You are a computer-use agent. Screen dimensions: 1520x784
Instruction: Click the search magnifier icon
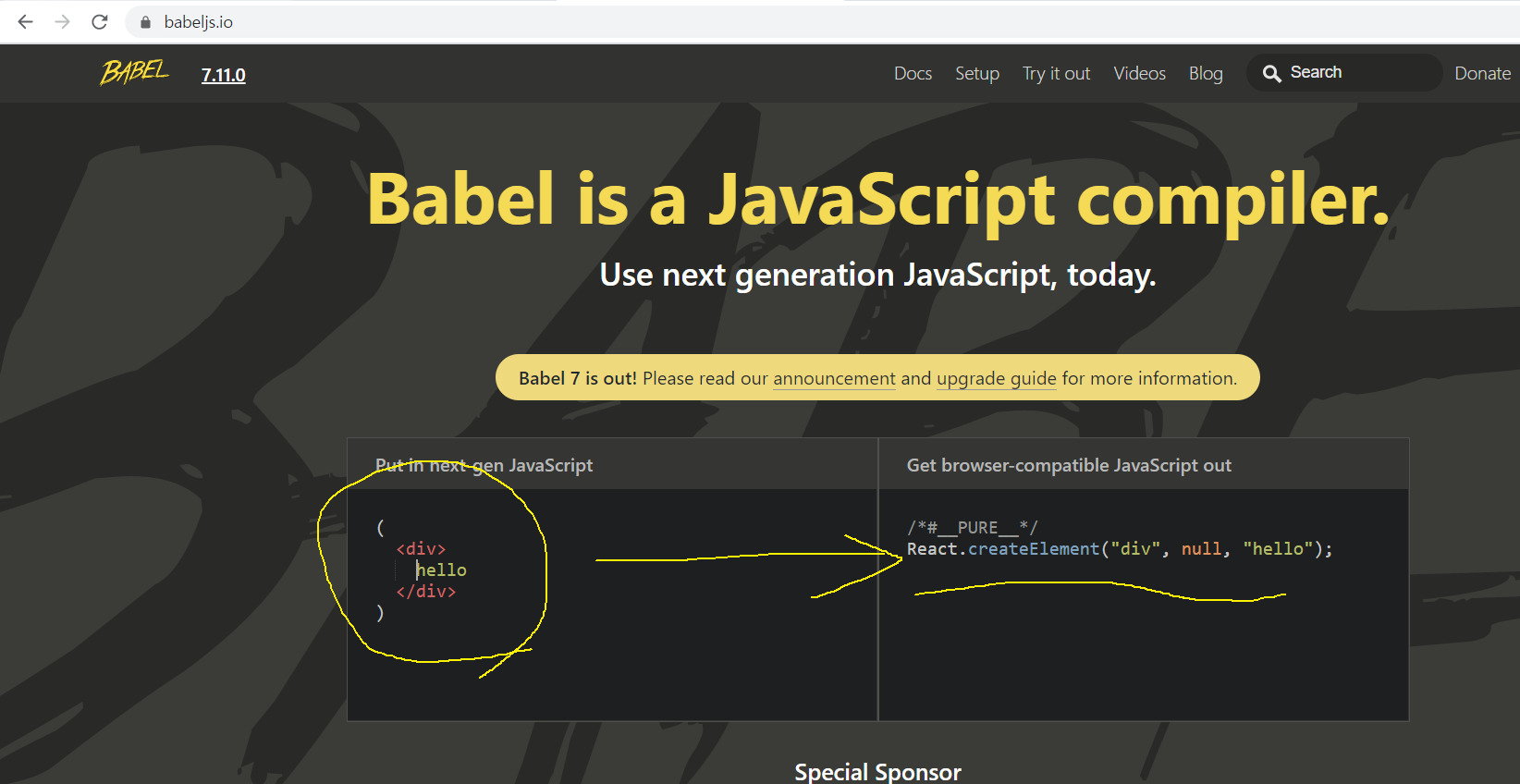(x=1272, y=73)
